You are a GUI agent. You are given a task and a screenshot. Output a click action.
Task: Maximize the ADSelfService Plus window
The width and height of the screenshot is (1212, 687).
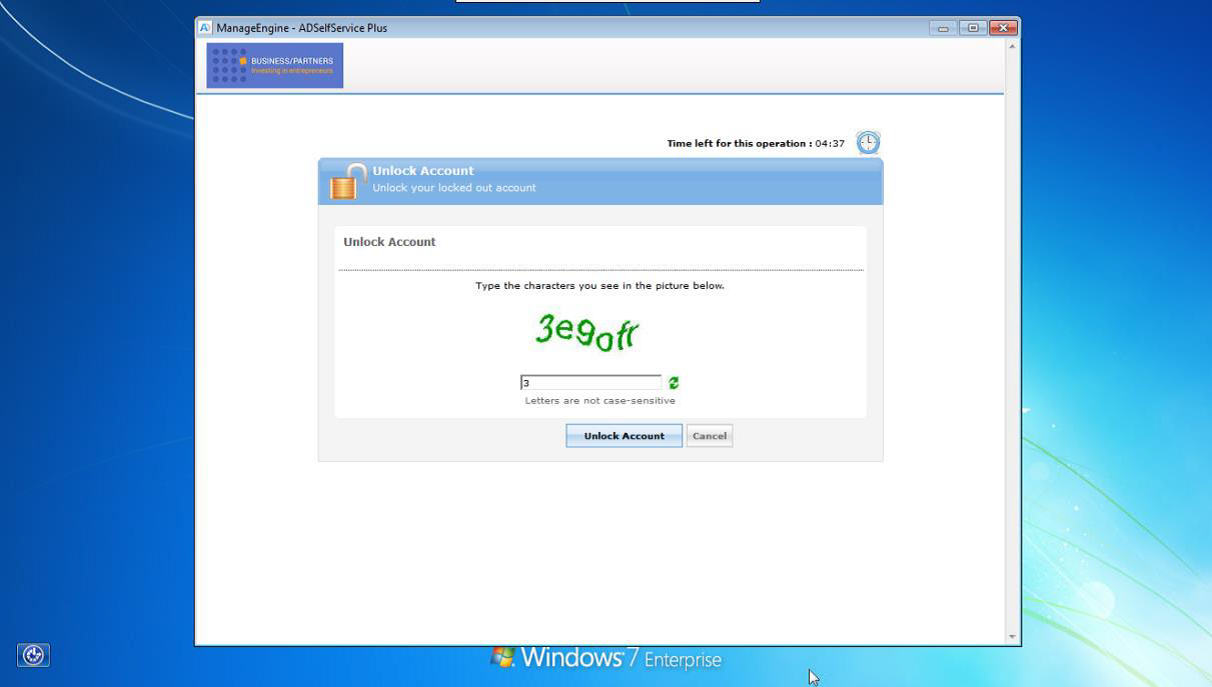pyautogui.click(x=973, y=28)
